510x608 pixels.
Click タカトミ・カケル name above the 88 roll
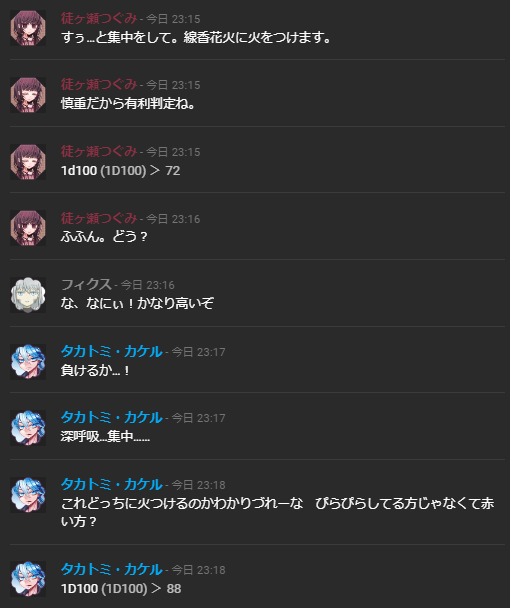coord(112,569)
